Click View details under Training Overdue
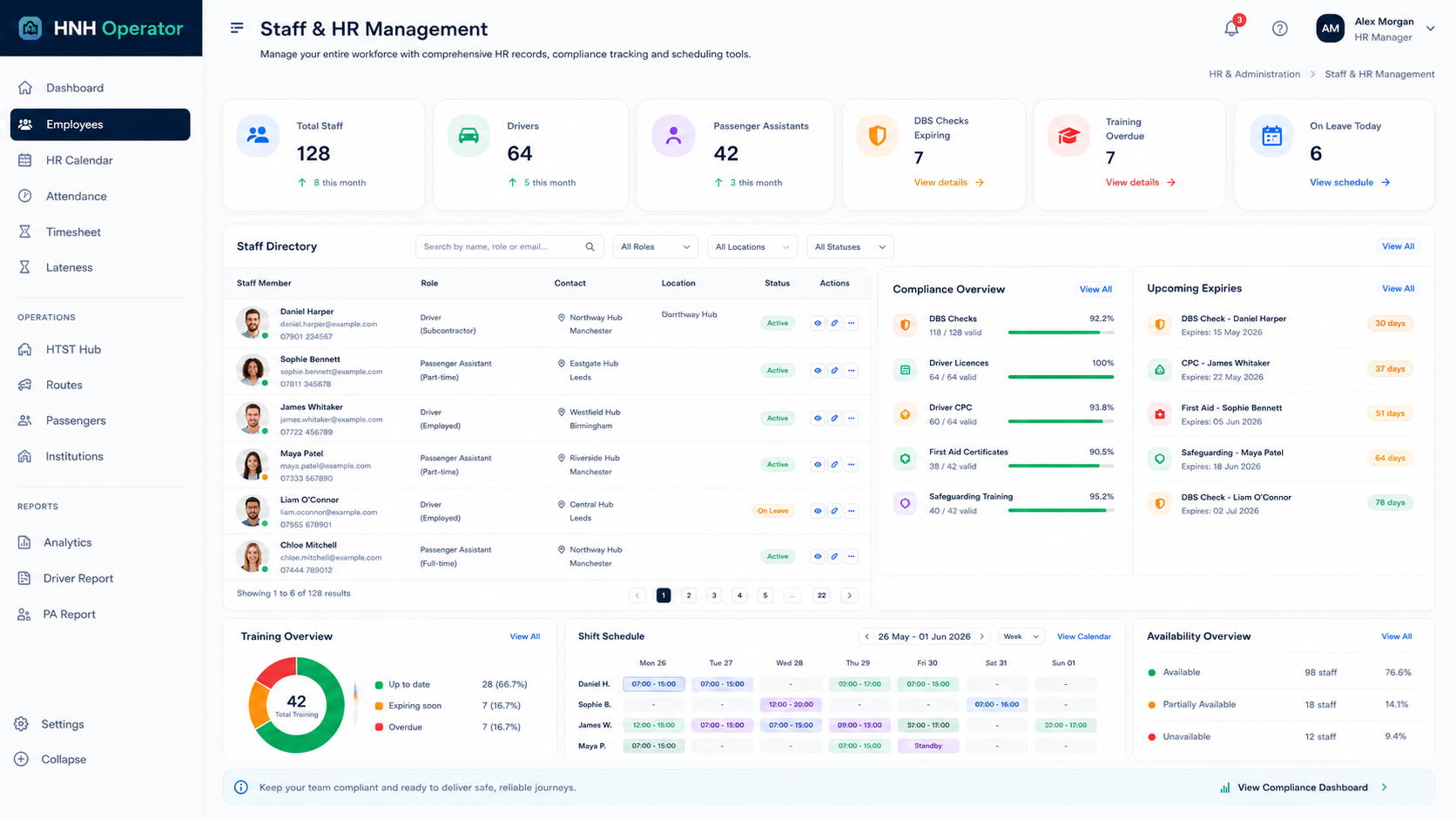1456x819 pixels. click(1141, 183)
